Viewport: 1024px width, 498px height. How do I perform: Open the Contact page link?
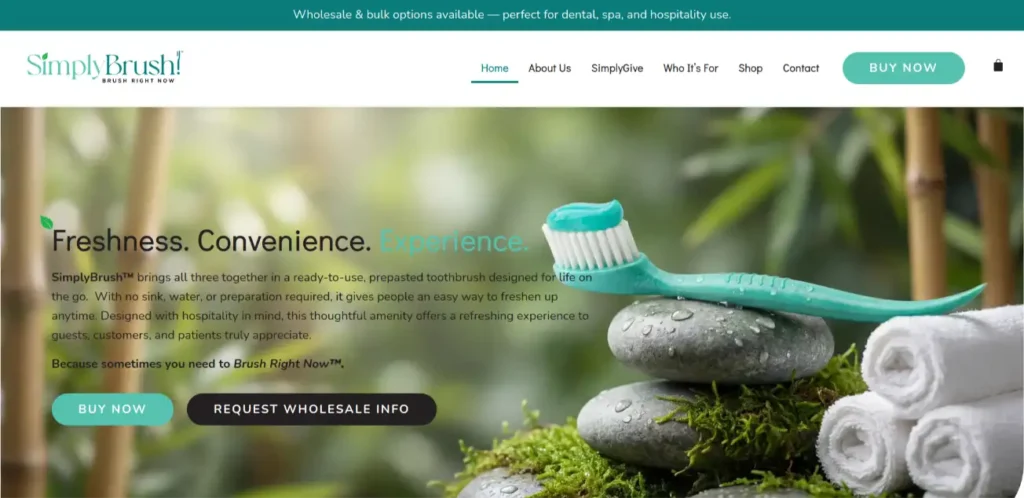(x=801, y=69)
